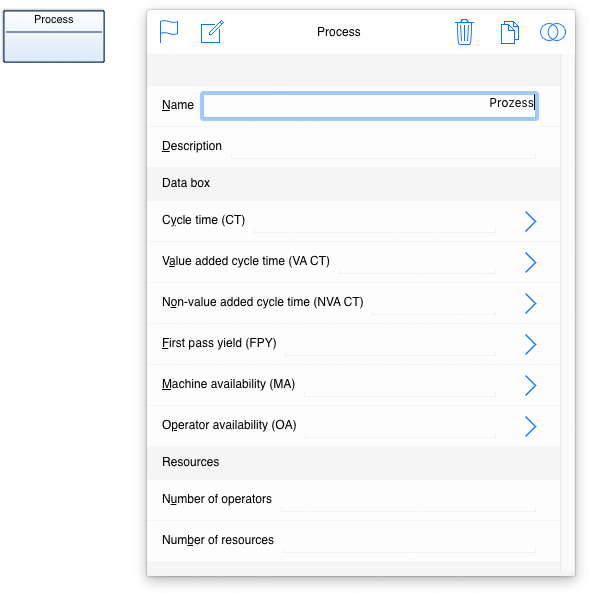Focus the Name field containing Prozess

(x=369, y=106)
